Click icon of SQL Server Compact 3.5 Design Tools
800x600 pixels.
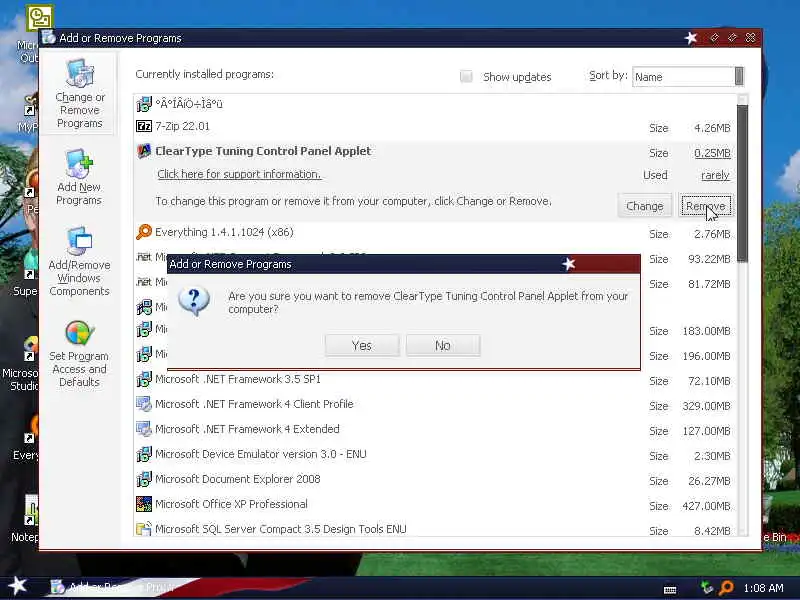(144, 529)
